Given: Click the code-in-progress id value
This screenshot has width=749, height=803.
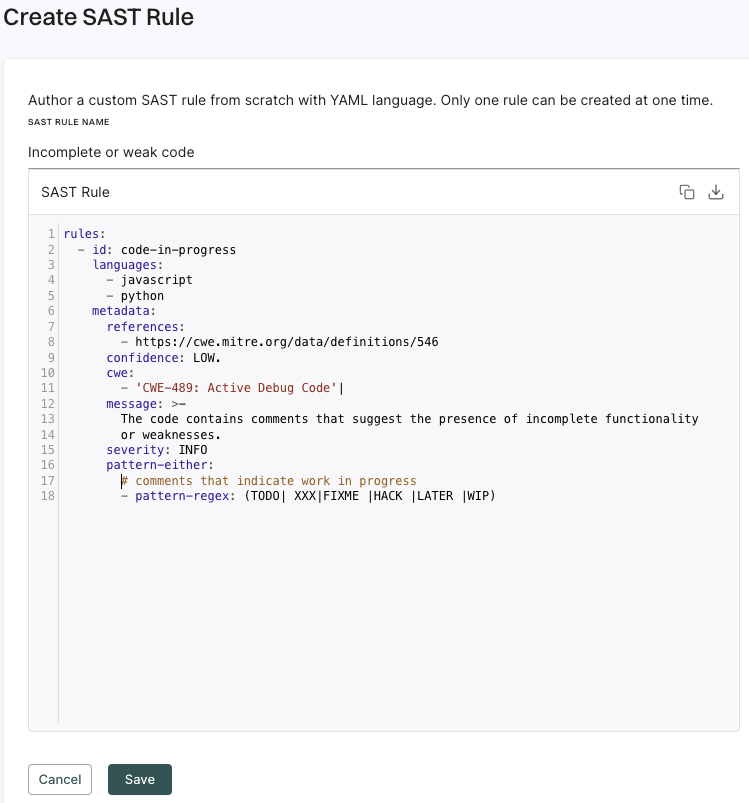Looking at the screenshot, I should [179, 249].
